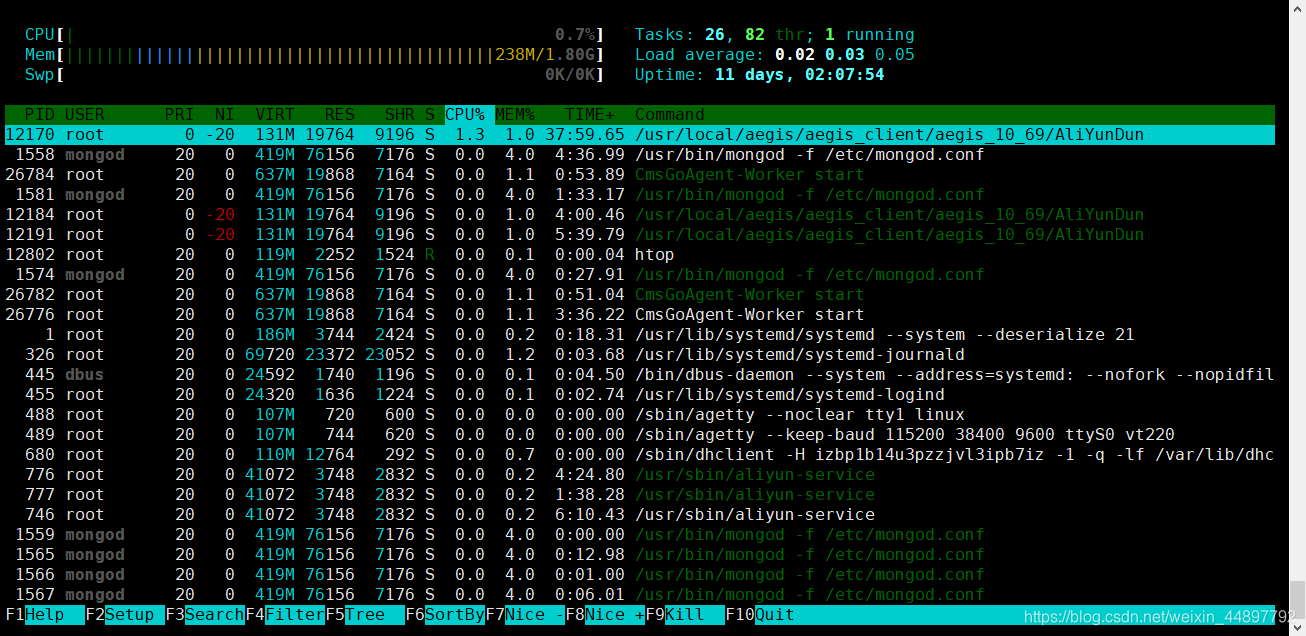Choose F4 Filter in the function bar
Viewport: 1306px width, 636px height.
coord(285,615)
